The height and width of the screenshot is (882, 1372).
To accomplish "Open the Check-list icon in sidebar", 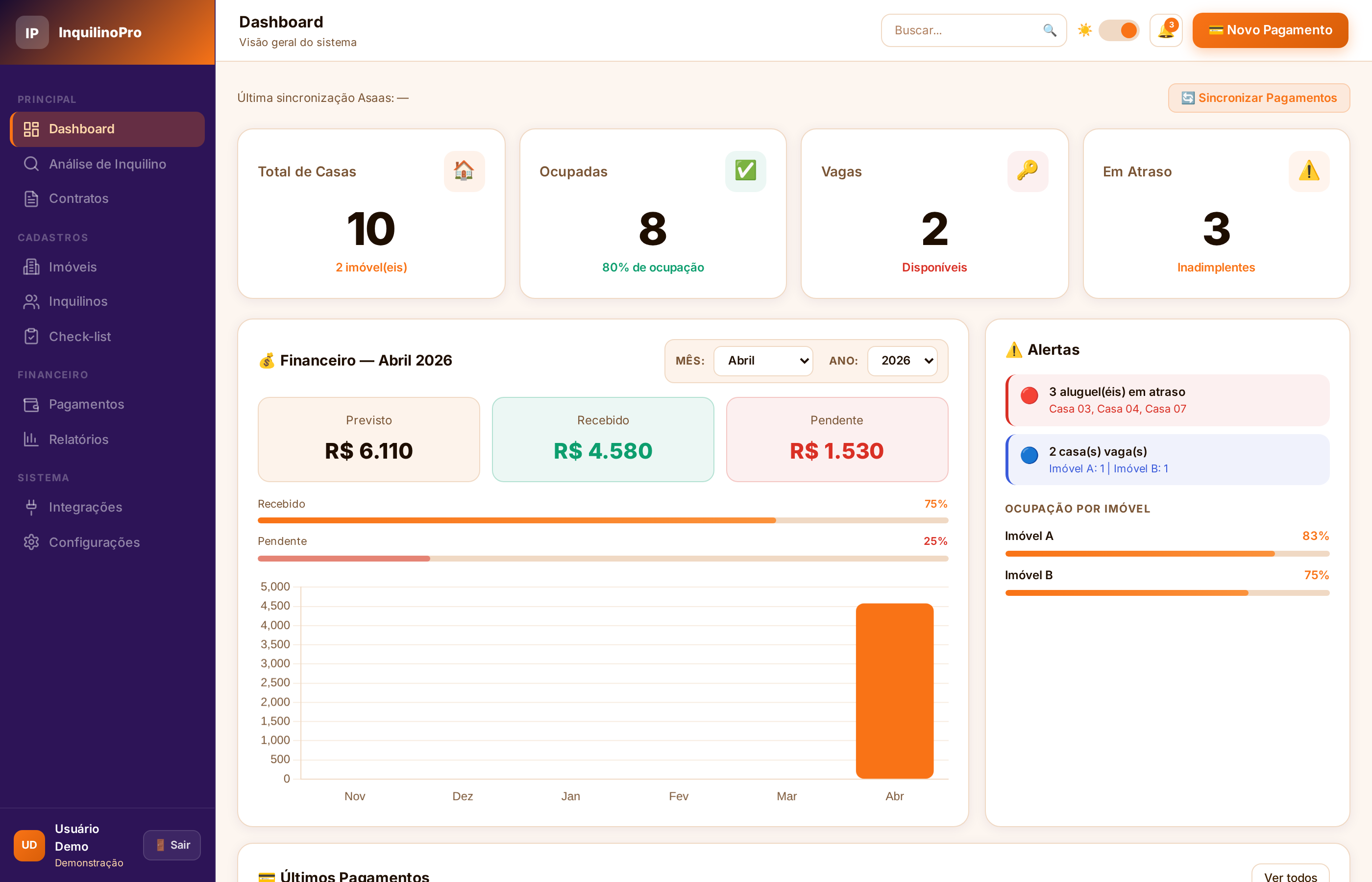I will coord(31,336).
